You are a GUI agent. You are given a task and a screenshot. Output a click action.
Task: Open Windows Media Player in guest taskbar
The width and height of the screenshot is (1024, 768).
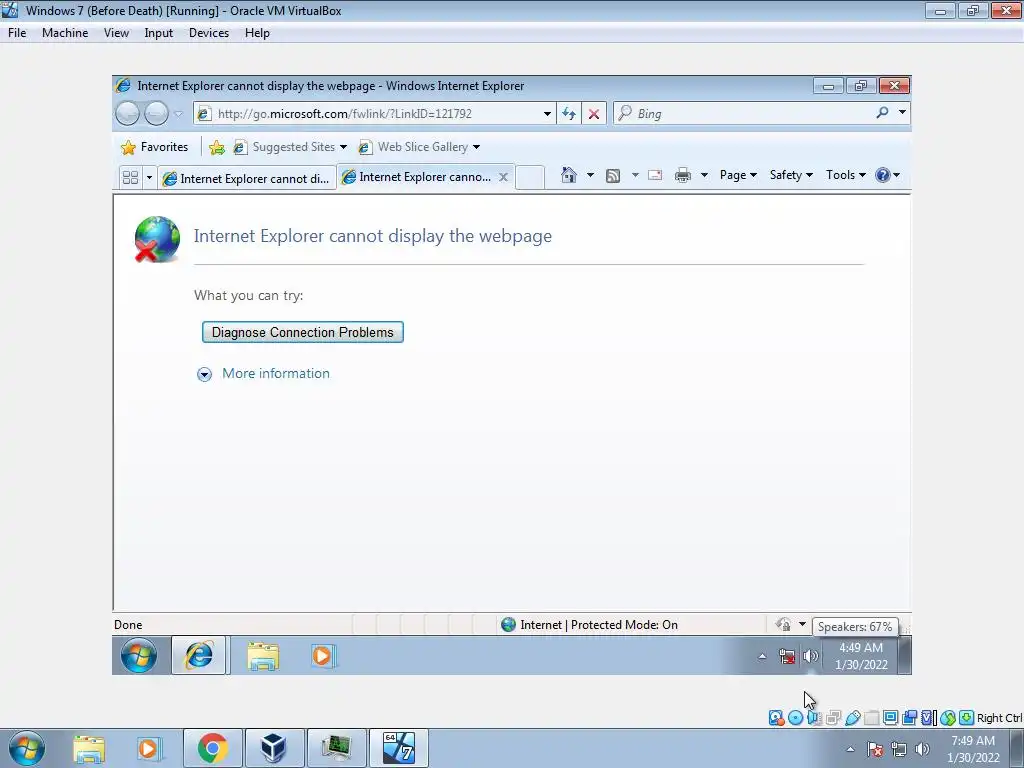[x=323, y=656]
